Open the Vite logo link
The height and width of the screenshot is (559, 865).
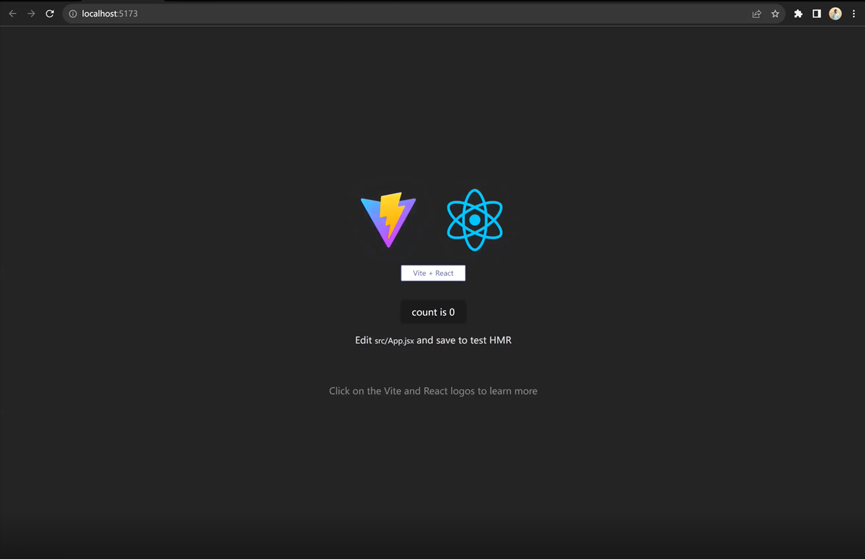tap(388, 220)
